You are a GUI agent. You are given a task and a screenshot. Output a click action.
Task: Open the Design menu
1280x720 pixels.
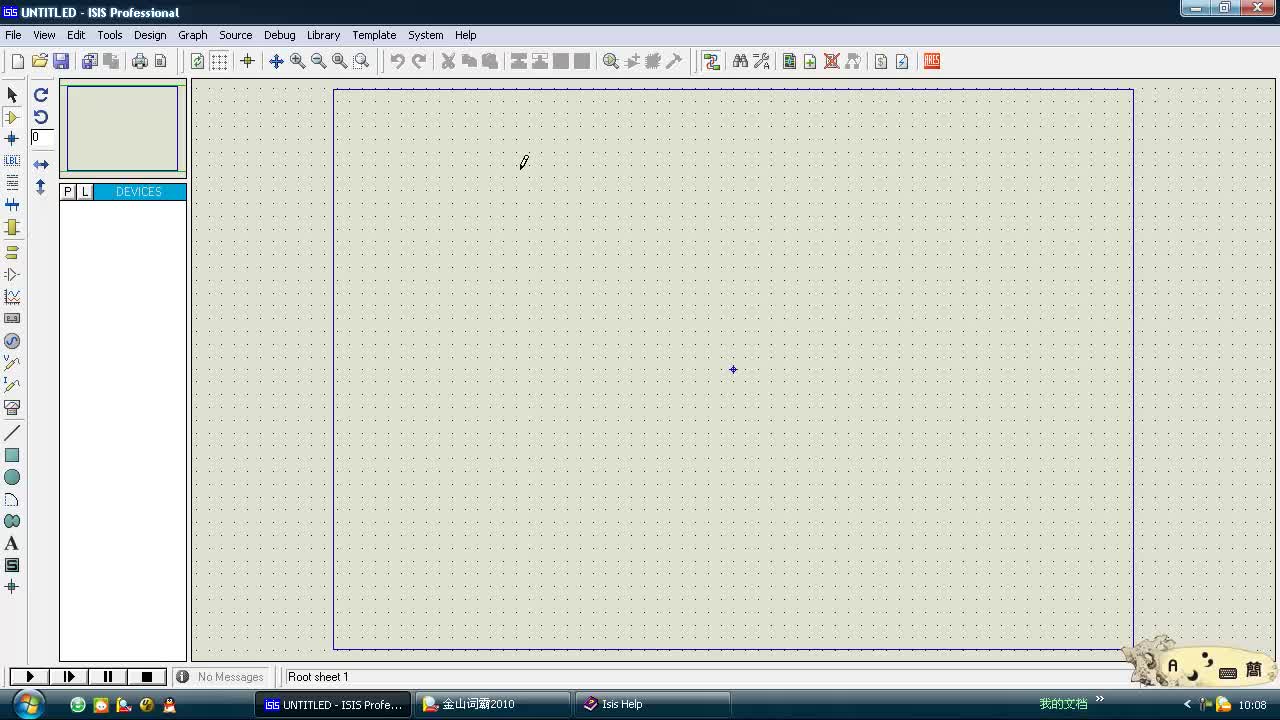pyautogui.click(x=150, y=35)
